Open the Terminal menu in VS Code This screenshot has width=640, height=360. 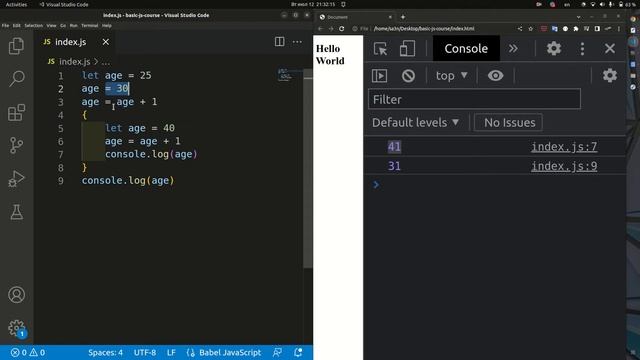pyautogui.click(x=89, y=25)
